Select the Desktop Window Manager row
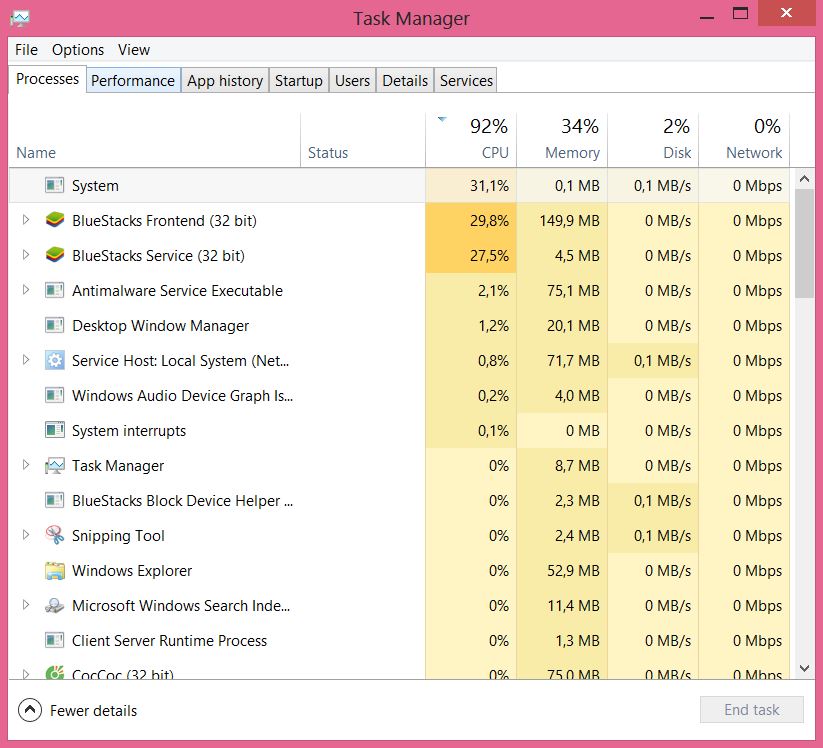Screen dimensions: 823x748 coord(399,325)
